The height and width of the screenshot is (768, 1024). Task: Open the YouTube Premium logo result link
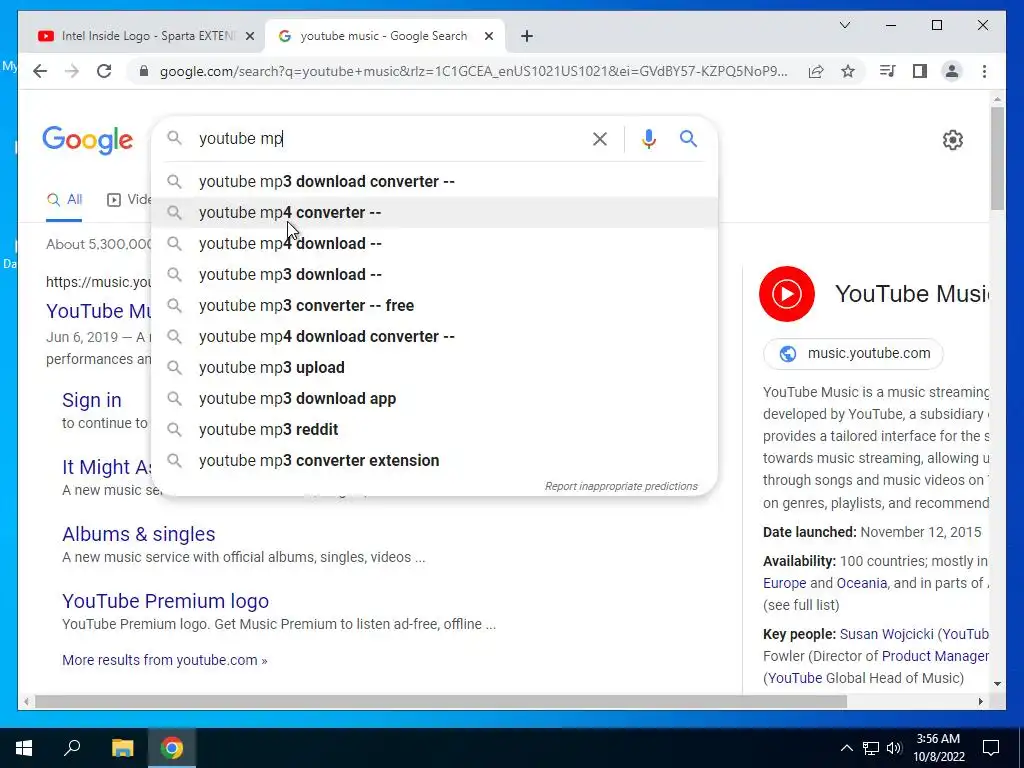(165, 601)
